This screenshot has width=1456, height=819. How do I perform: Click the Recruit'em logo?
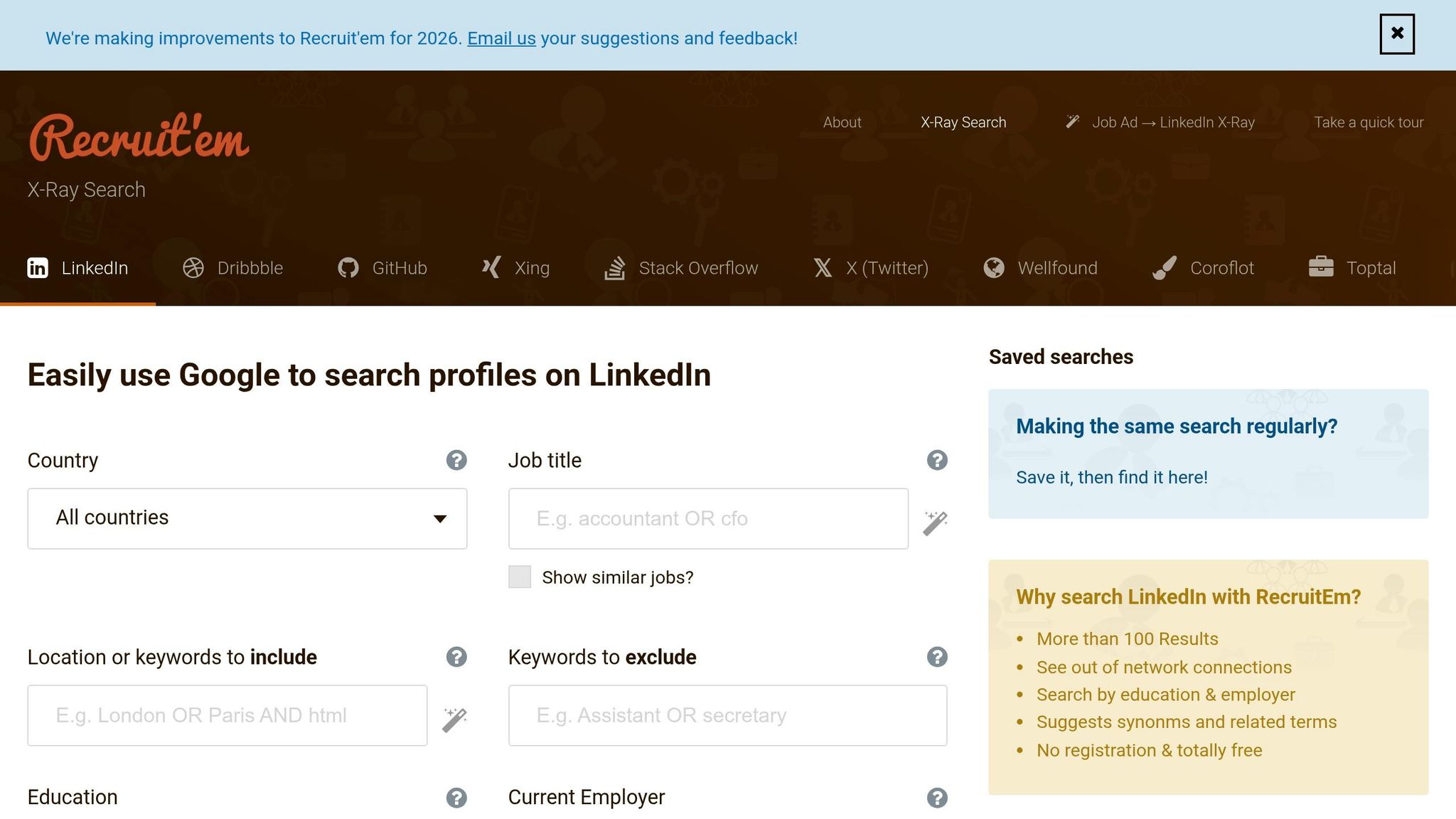point(139,136)
